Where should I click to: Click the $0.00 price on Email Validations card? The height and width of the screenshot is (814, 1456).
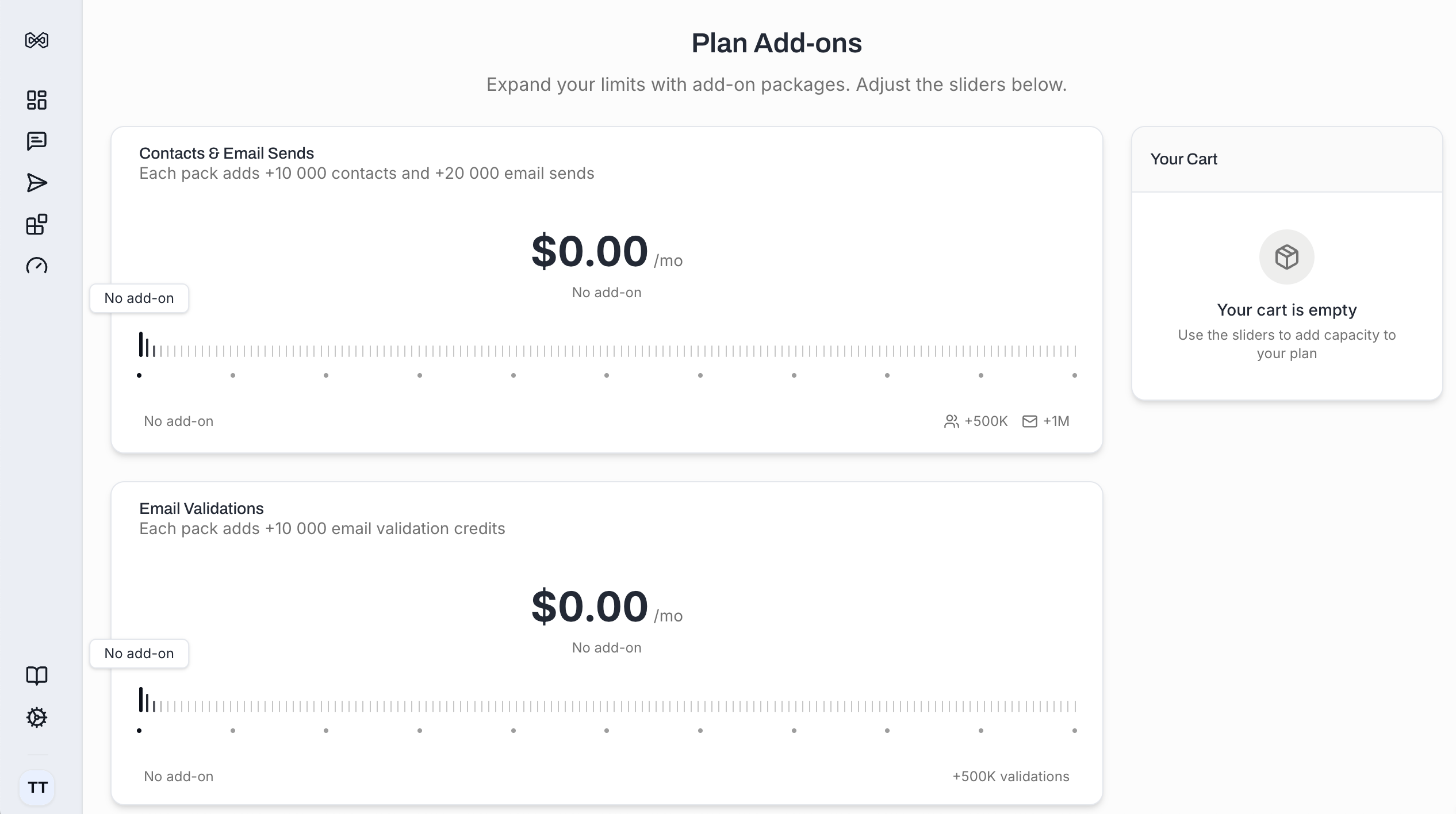point(590,605)
